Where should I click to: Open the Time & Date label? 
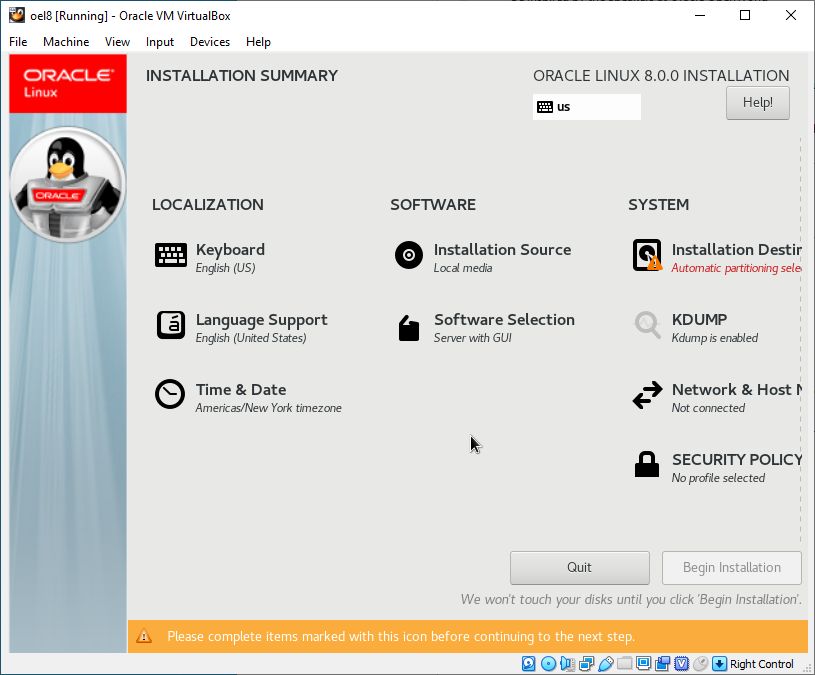pos(241,390)
